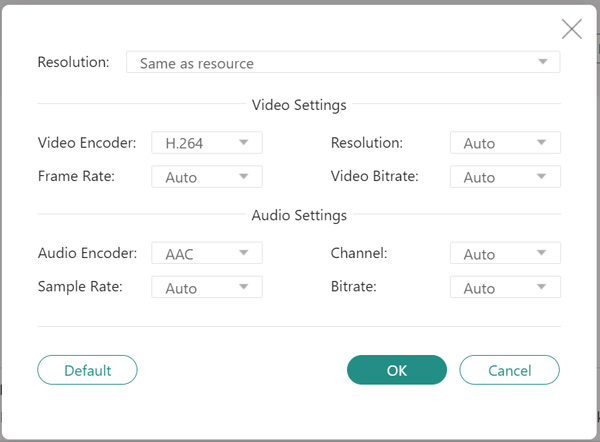This screenshot has height=442, width=600.
Task: Expand the Video Encoder H.264 dropdown
Action: [206, 143]
